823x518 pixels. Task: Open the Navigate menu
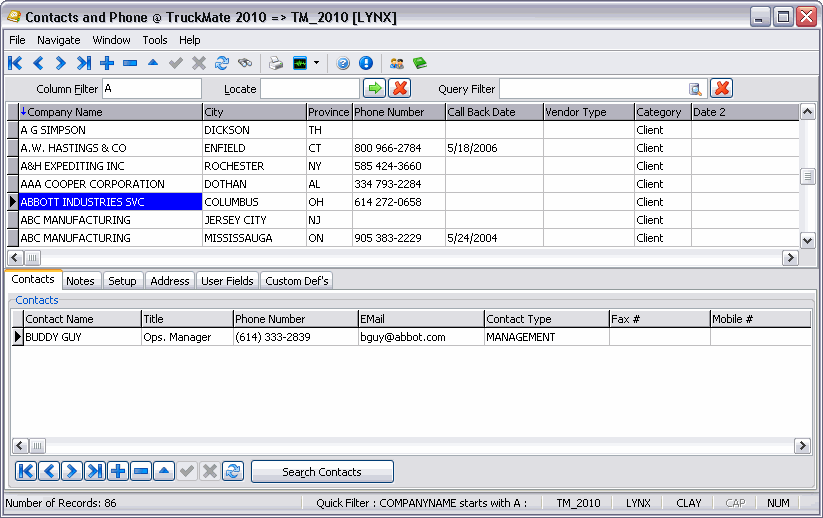58,40
